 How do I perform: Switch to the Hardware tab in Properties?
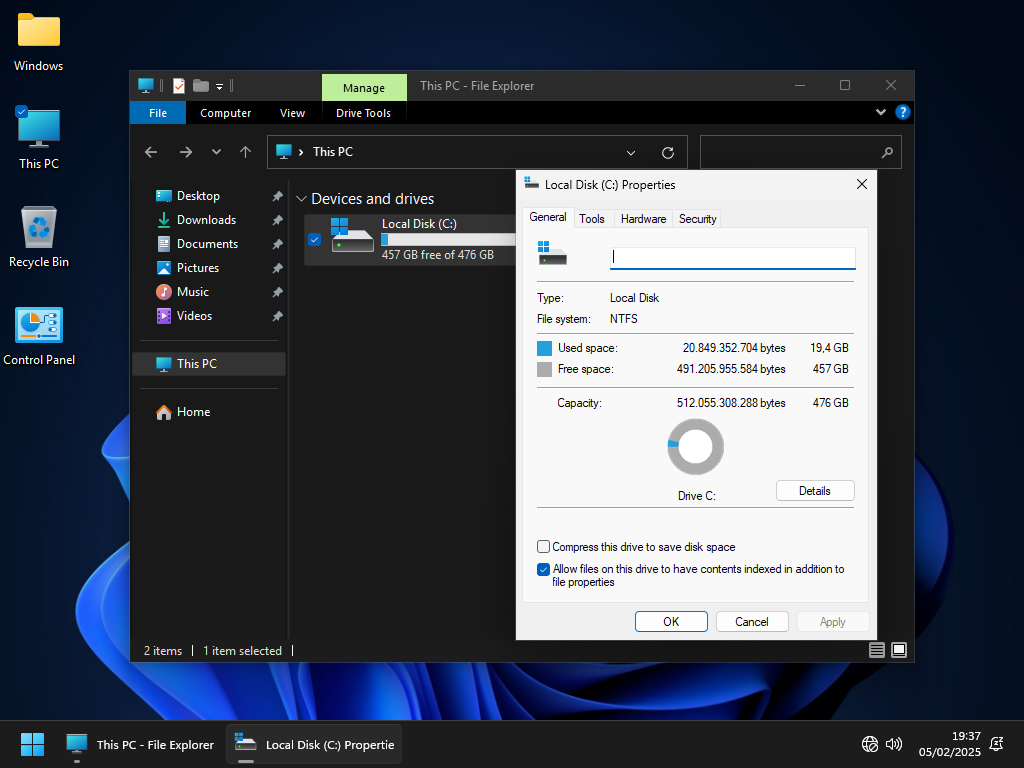643,219
